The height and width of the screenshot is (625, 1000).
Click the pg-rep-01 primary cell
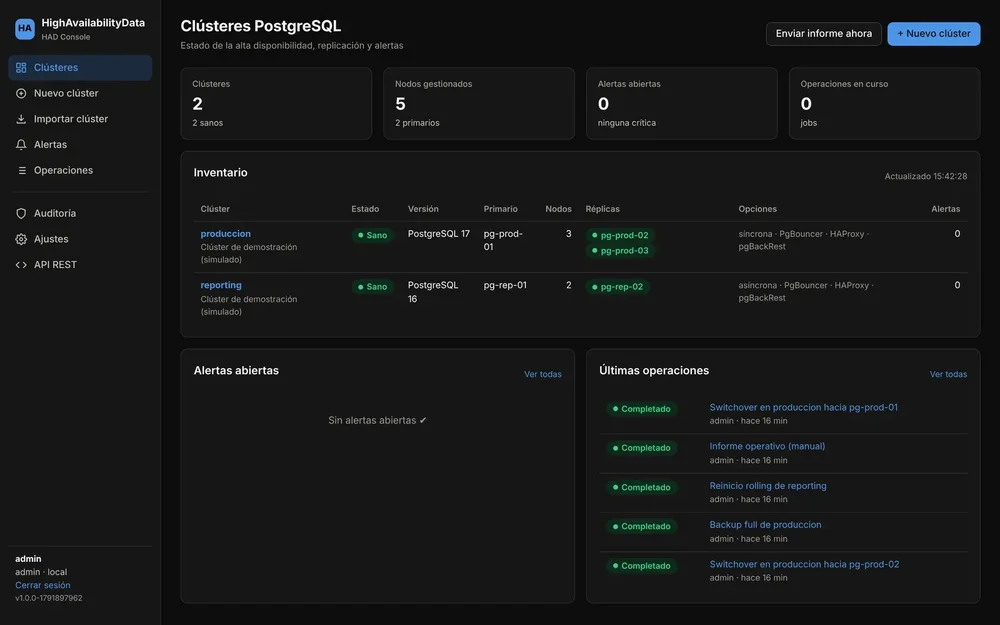[x=505, y=285]
